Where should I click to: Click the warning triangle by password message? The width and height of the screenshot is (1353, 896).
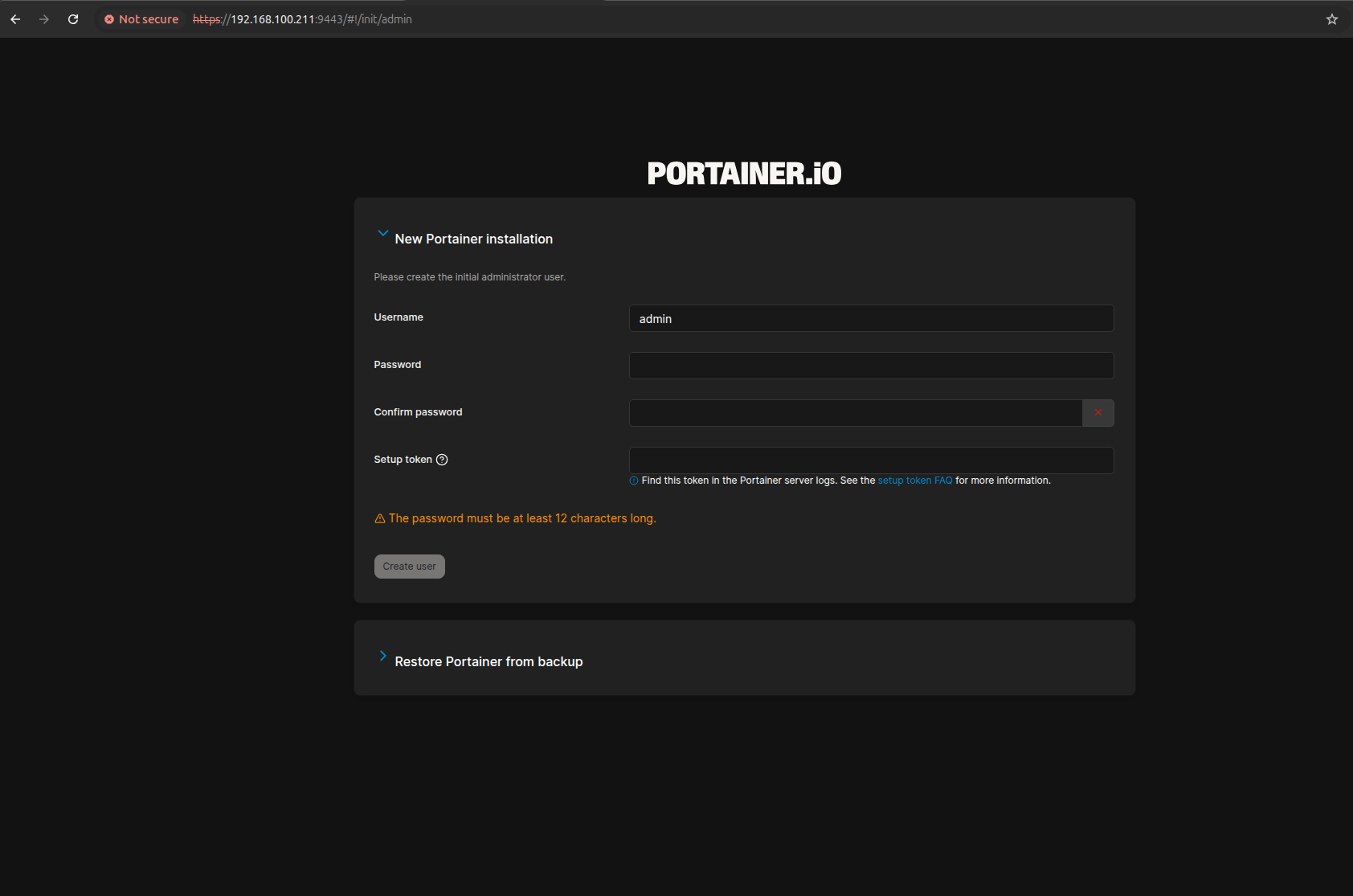click(x=380, y=518)
